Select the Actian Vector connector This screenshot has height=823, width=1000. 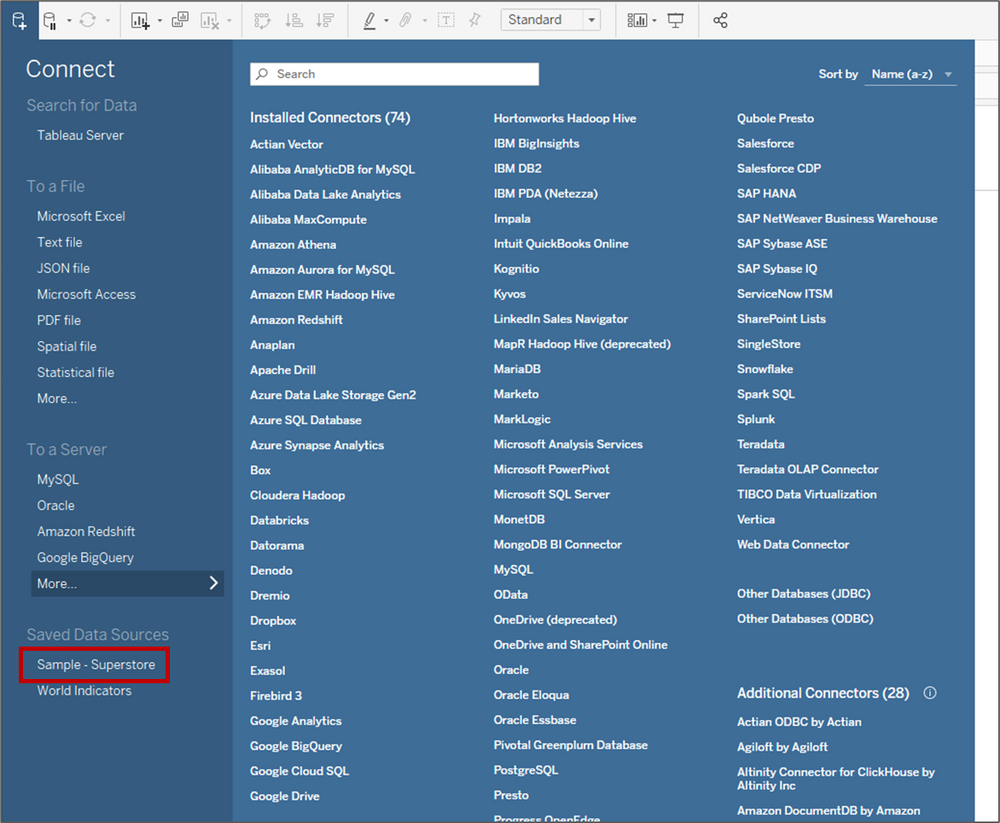286,144
